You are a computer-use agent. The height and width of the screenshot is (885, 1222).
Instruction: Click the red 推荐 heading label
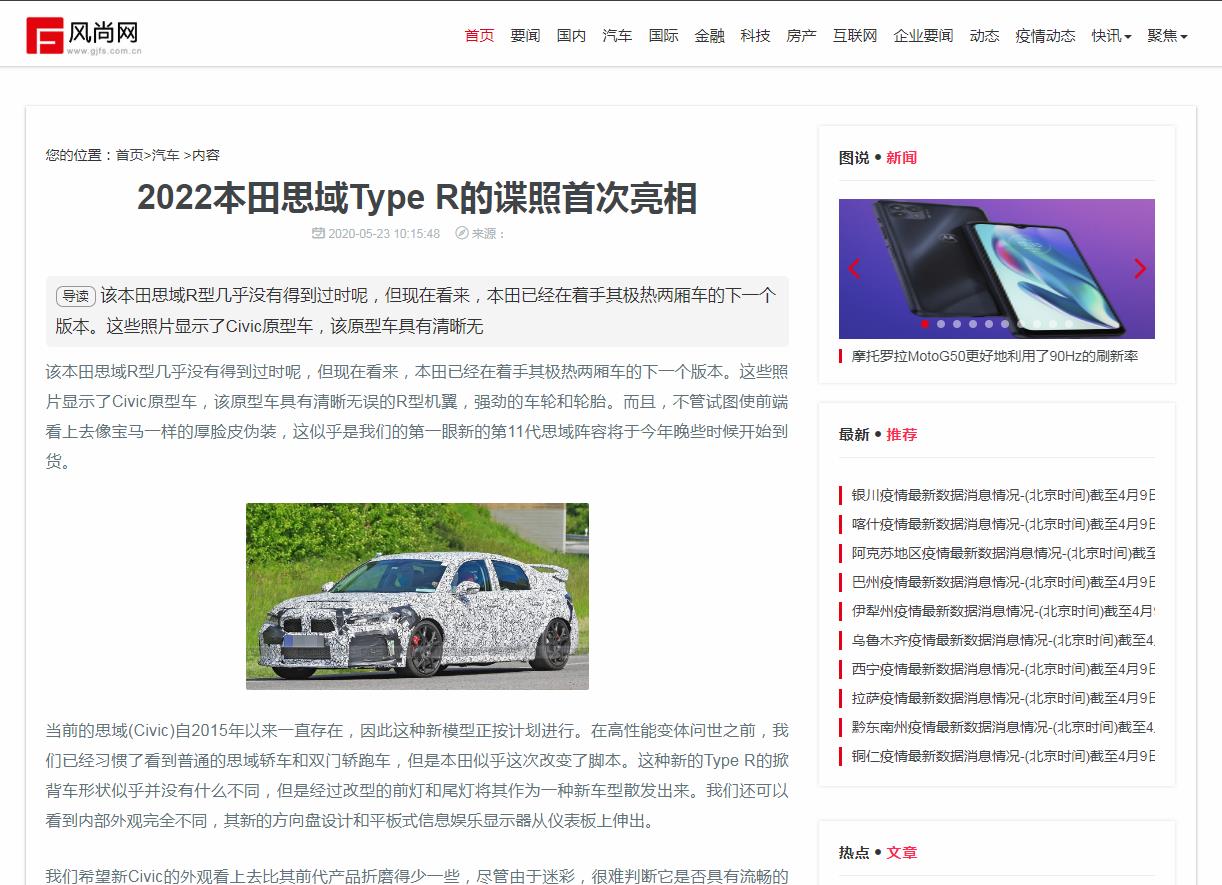901,434
